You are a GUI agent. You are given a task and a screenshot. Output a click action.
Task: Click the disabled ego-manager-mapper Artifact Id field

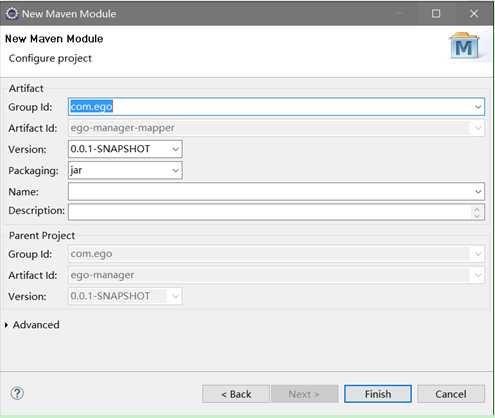click(x=276, y=128)
